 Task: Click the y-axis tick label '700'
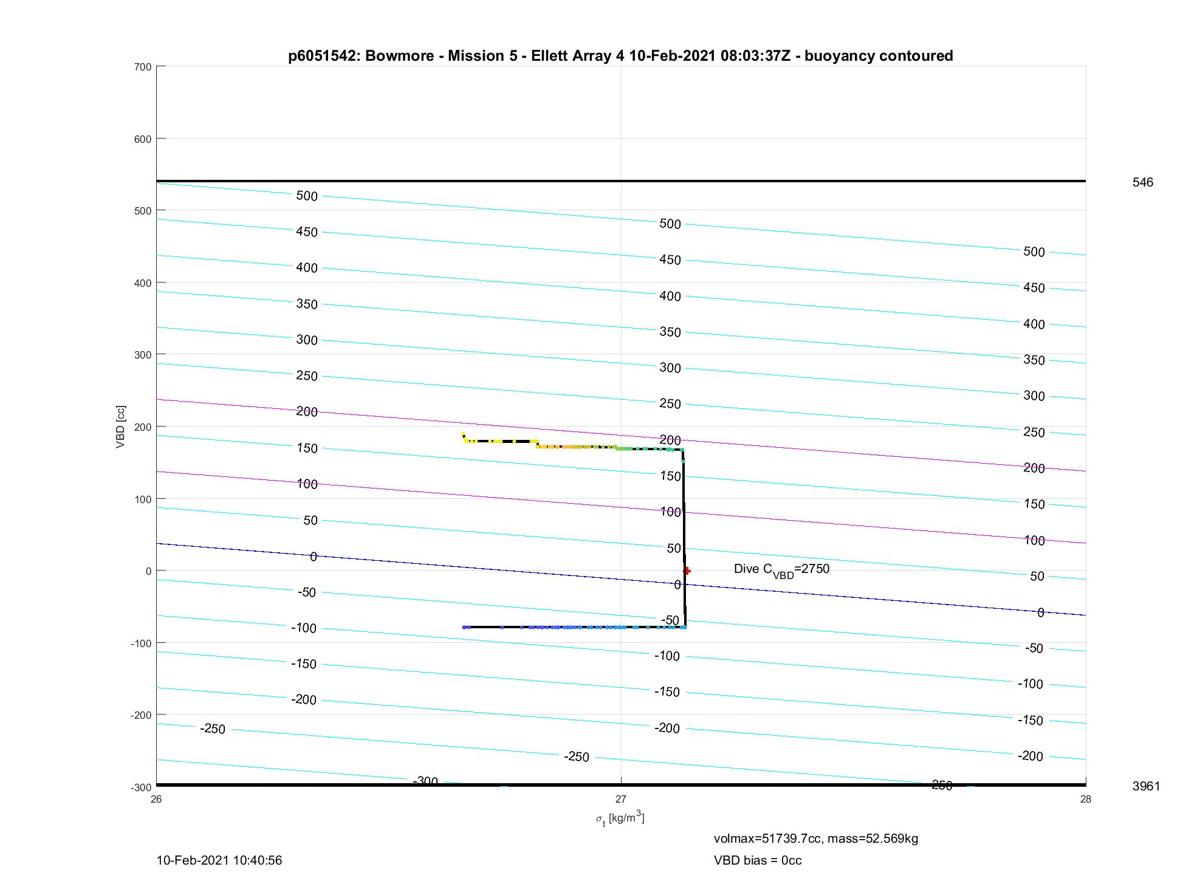[141, 67]
